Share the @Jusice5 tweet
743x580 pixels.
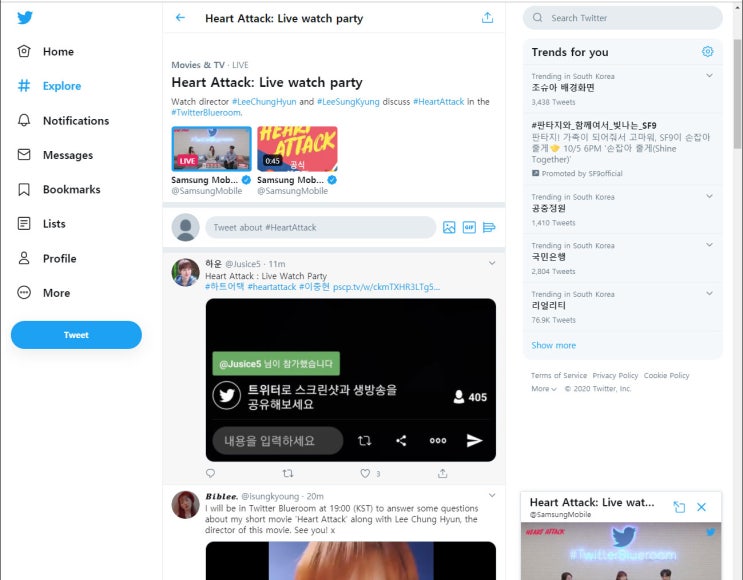coord(442,473)
